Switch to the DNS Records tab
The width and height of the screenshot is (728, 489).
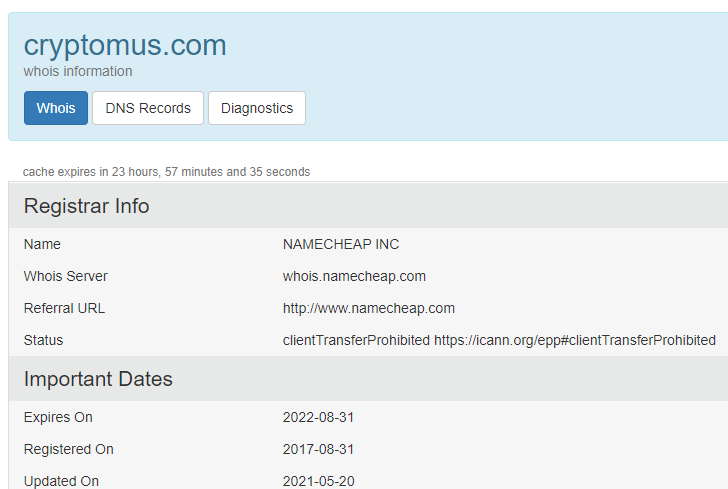point(148,108)
